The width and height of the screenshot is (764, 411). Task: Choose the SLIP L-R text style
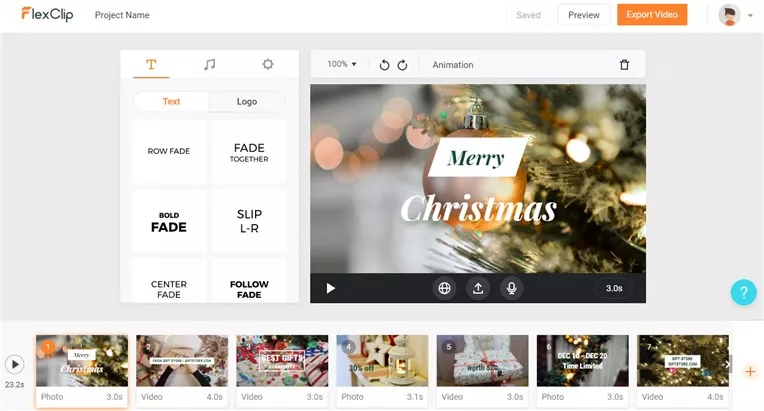(249, 222)
